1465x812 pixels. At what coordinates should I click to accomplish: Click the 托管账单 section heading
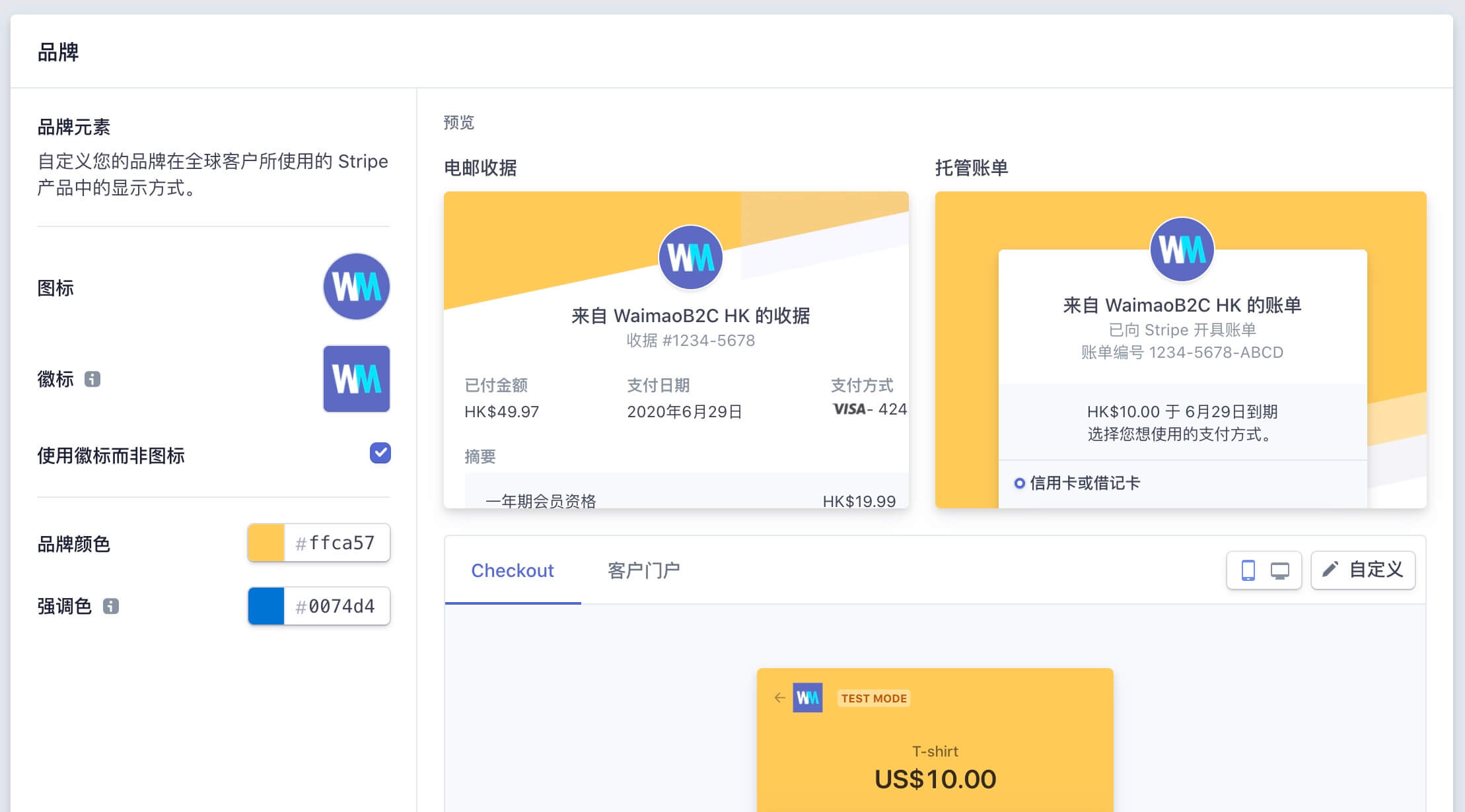pos(972,168)
